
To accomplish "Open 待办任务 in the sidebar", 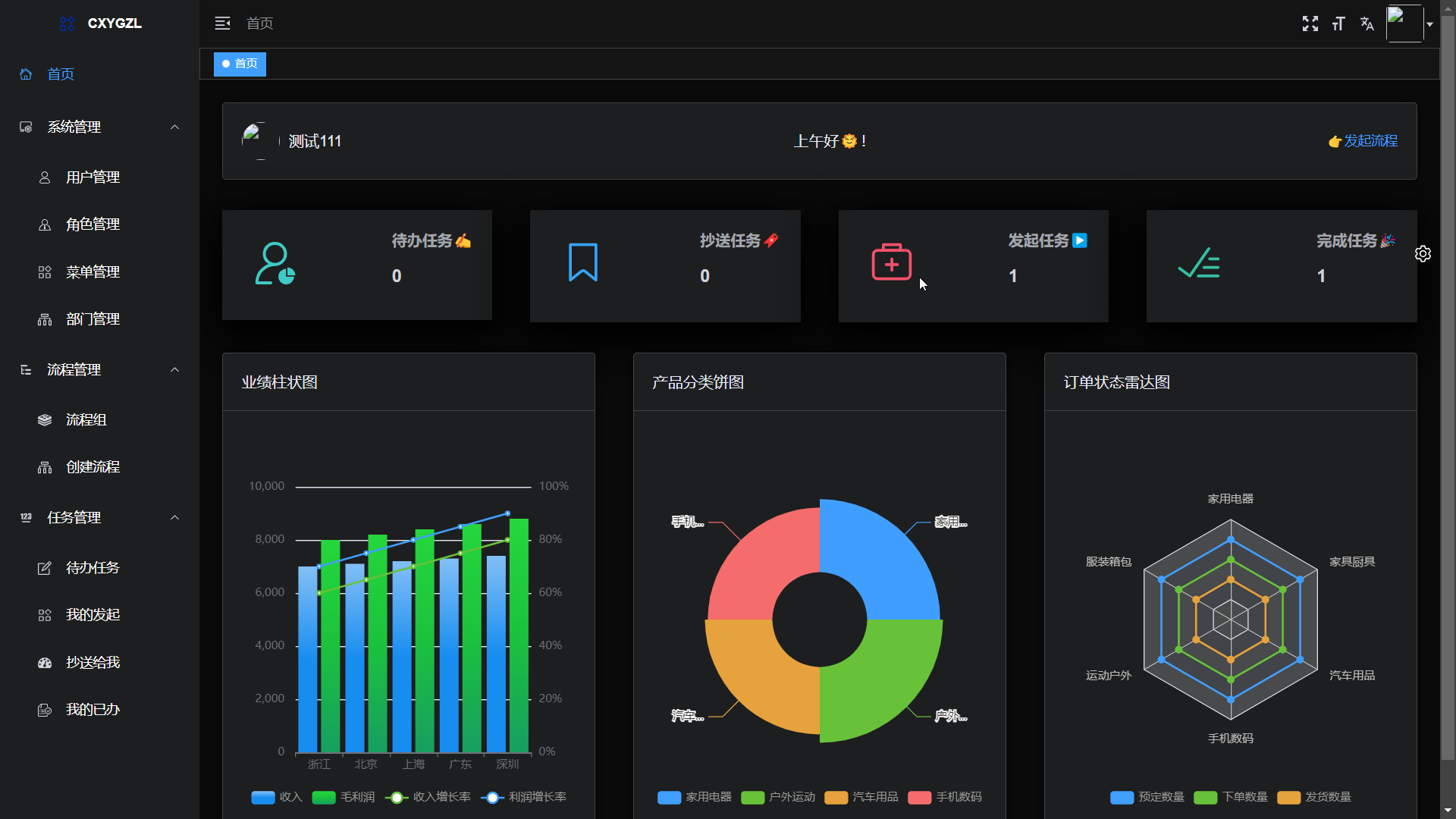I will pyautogui.click(x=99, y=567).
